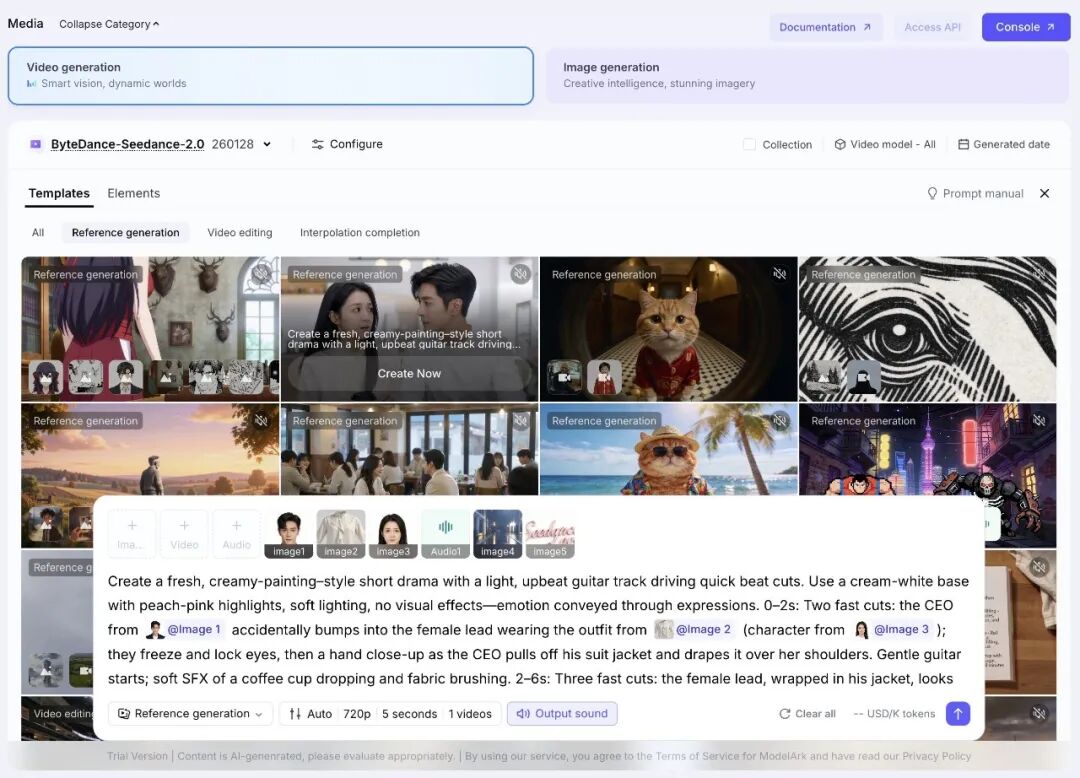Toggle the Output sound option
Viewport: 1080px width, 778px height.
tap(562, 714)
